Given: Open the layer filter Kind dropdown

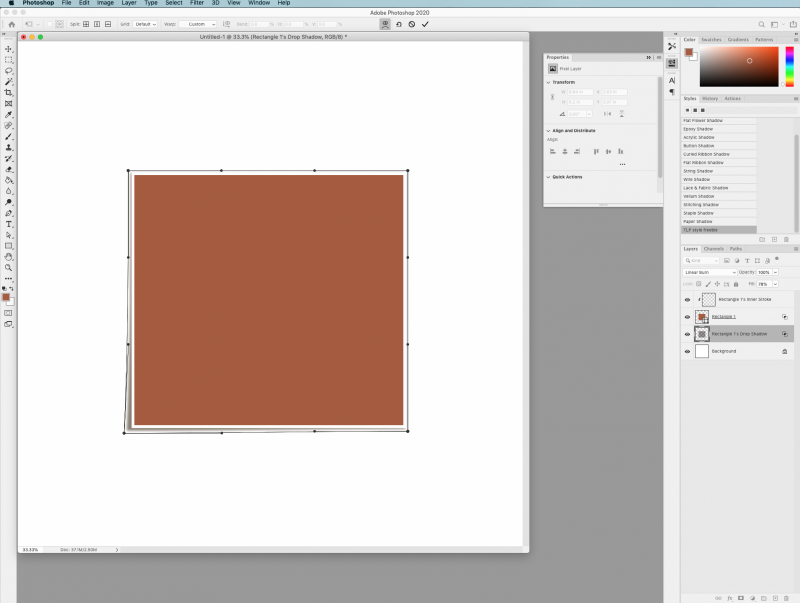Looking at the screenshot, I should pos(702,261).
